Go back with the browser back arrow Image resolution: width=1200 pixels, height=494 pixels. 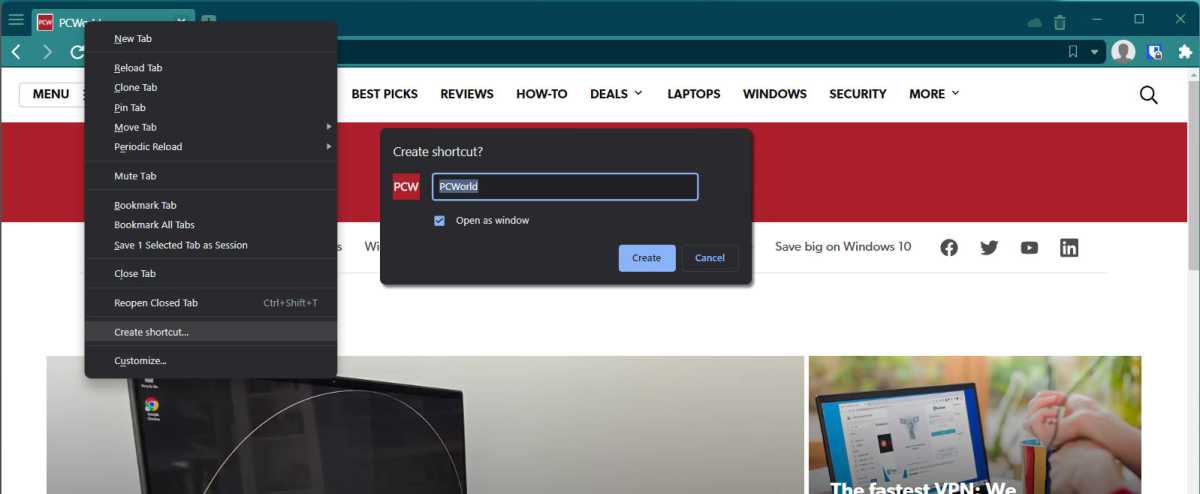17,52
